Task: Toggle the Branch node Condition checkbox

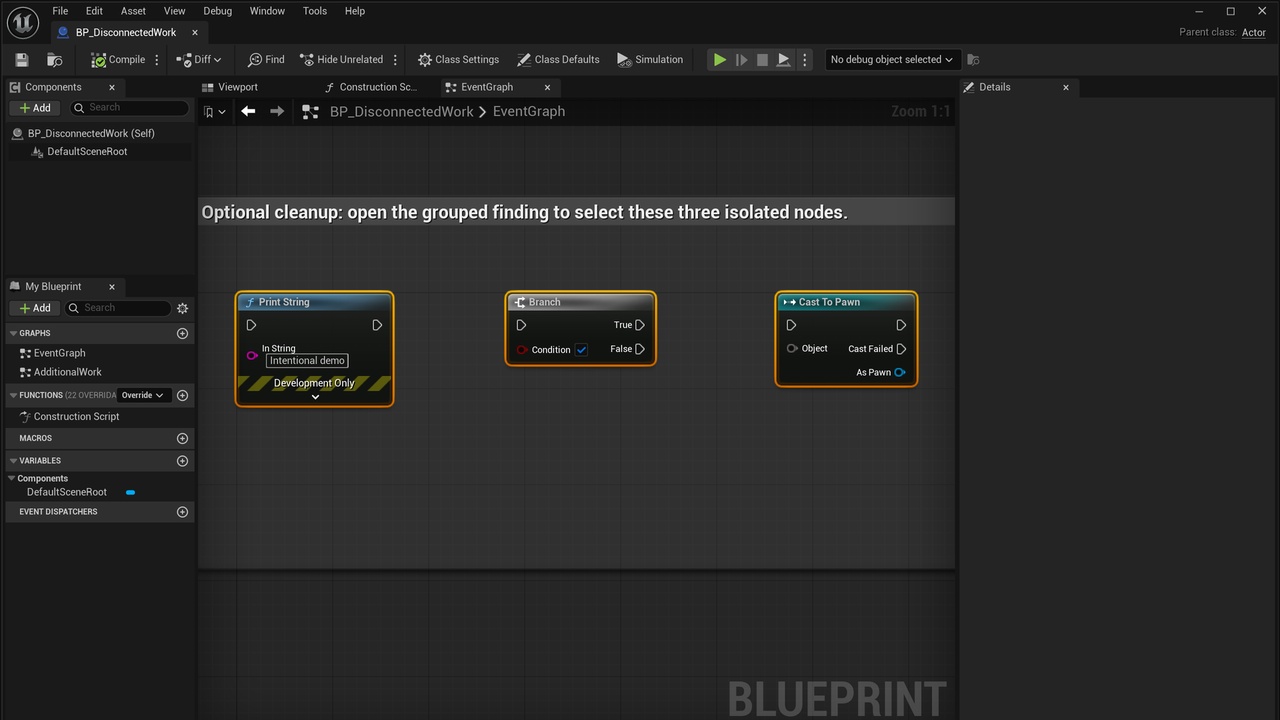Action: tap(581, 350)
